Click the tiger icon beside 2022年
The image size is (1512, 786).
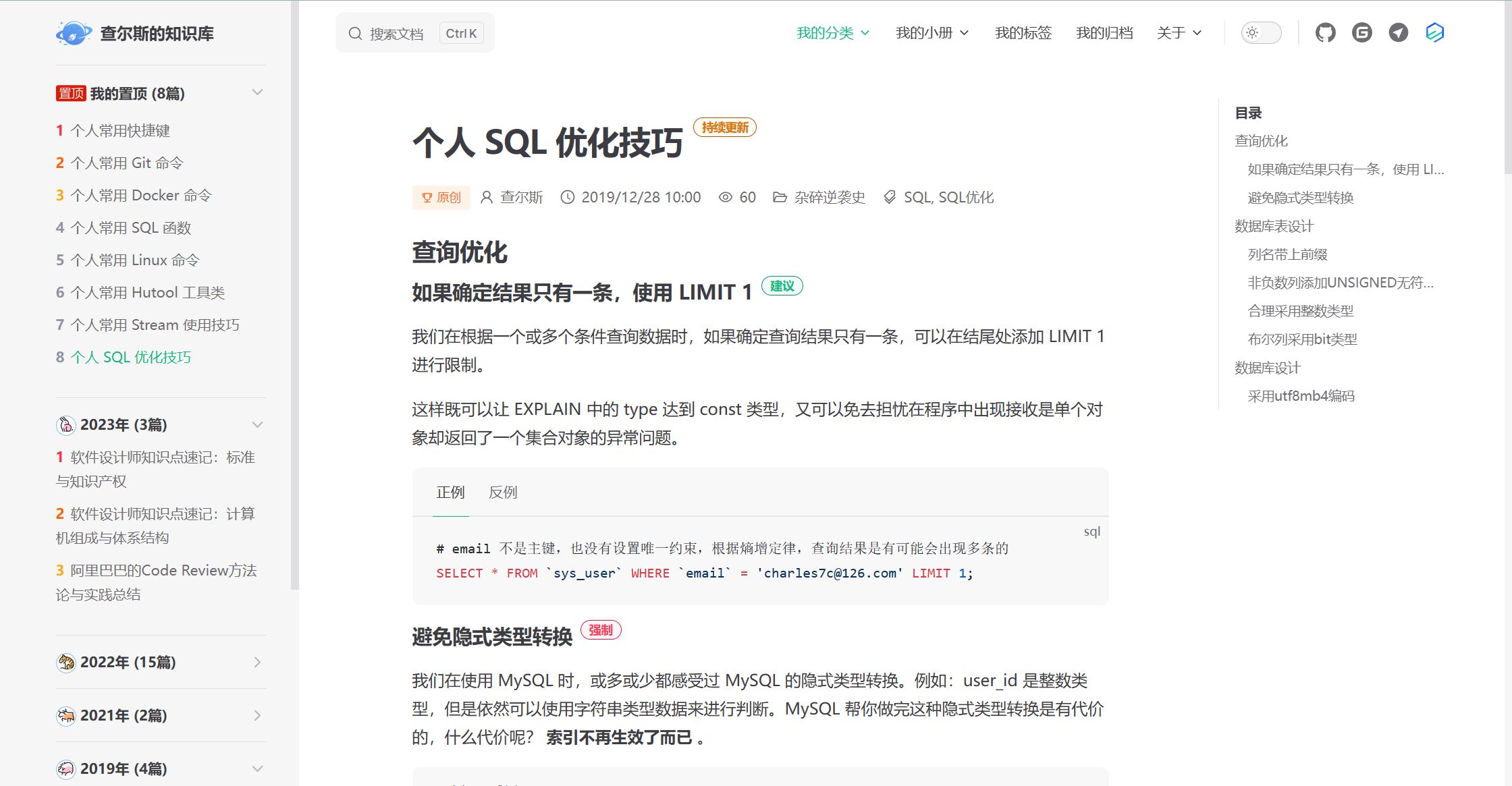pyautogui.click(x=66, y=663)
